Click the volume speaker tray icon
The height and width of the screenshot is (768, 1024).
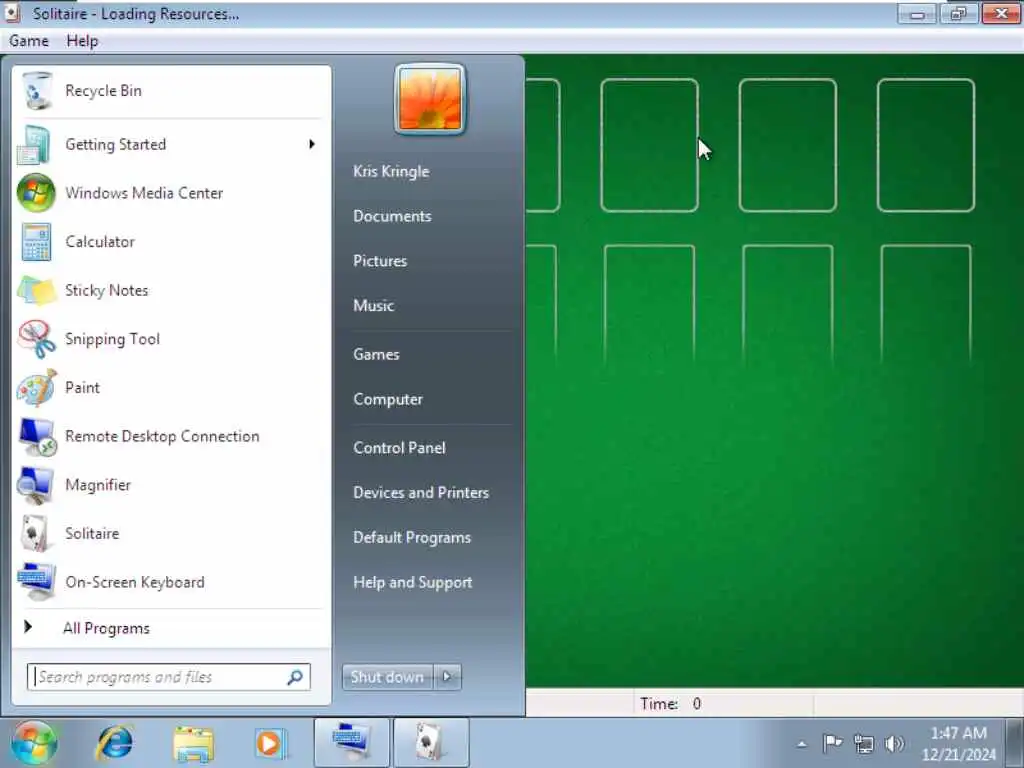pos(894,743)
